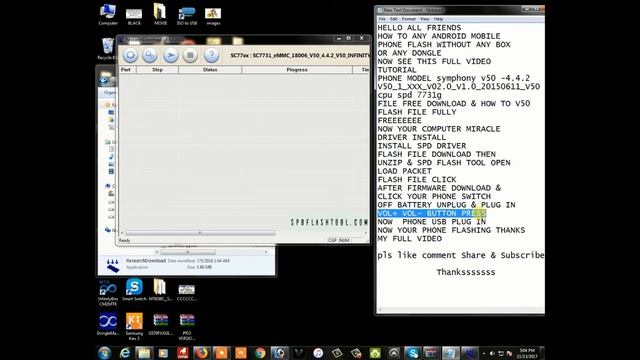Screen dimensions: 640x360
Task: Open Skype from the taskbar
Action: [413, 353]
